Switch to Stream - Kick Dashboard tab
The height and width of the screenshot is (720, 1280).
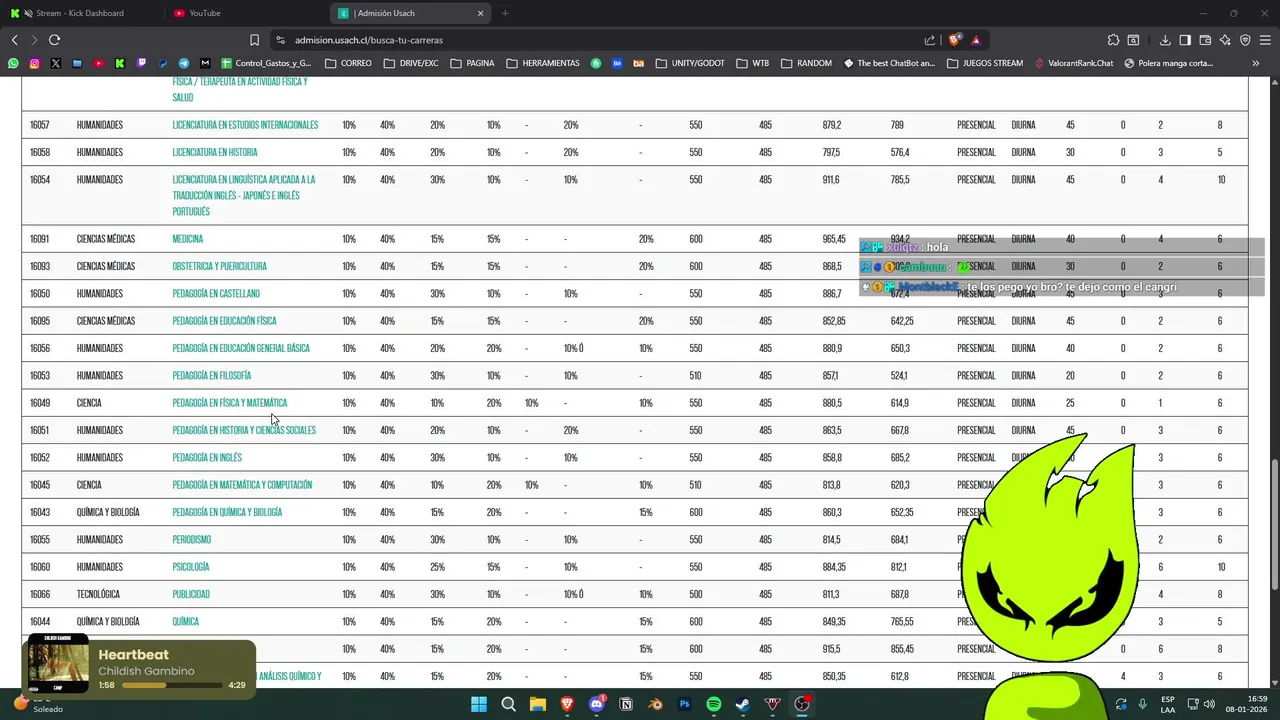click(x=80, y=13)
